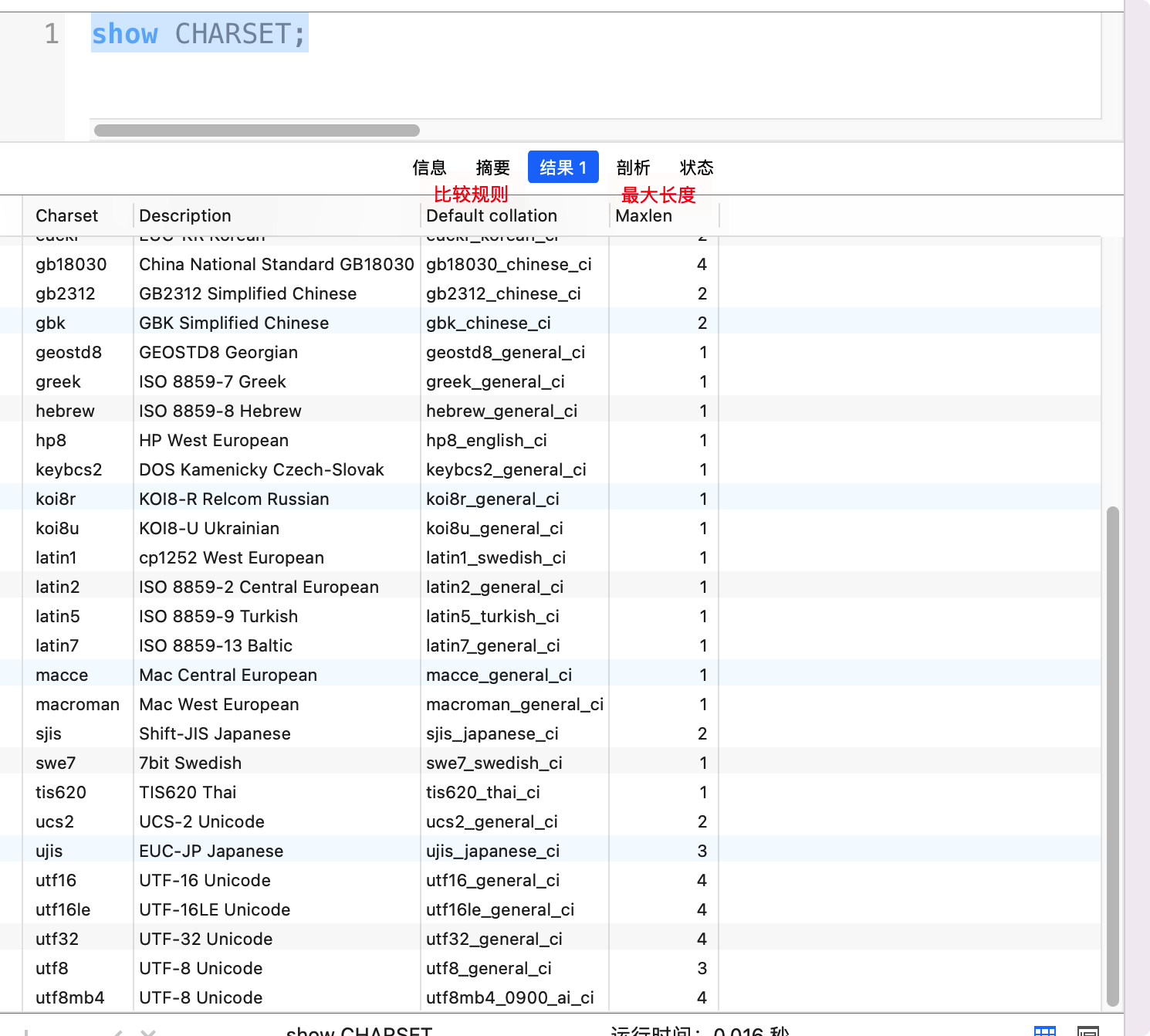1150x1036 pixels.
Task: Select the gb18030 charset cell
Action: 71,264
